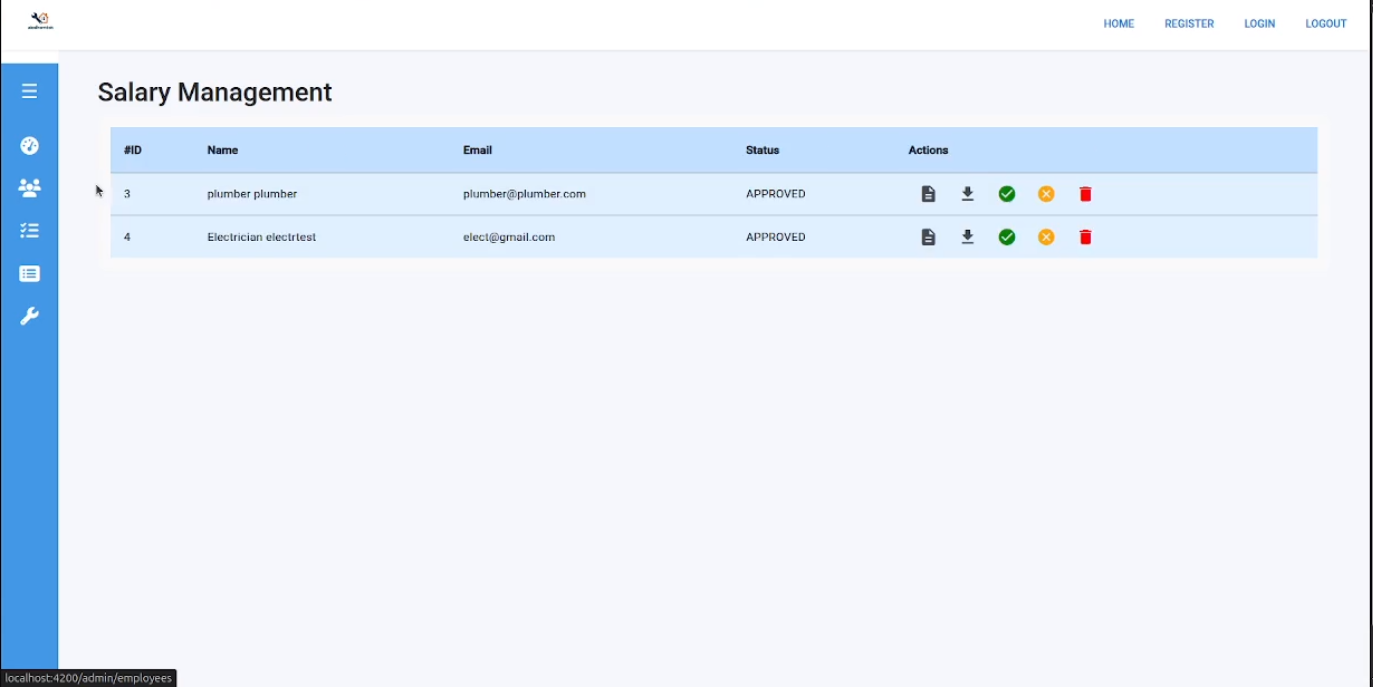Download file for Electrician electrtest
The width and height of the screenshot is (1373, 687).
point(967,237)
